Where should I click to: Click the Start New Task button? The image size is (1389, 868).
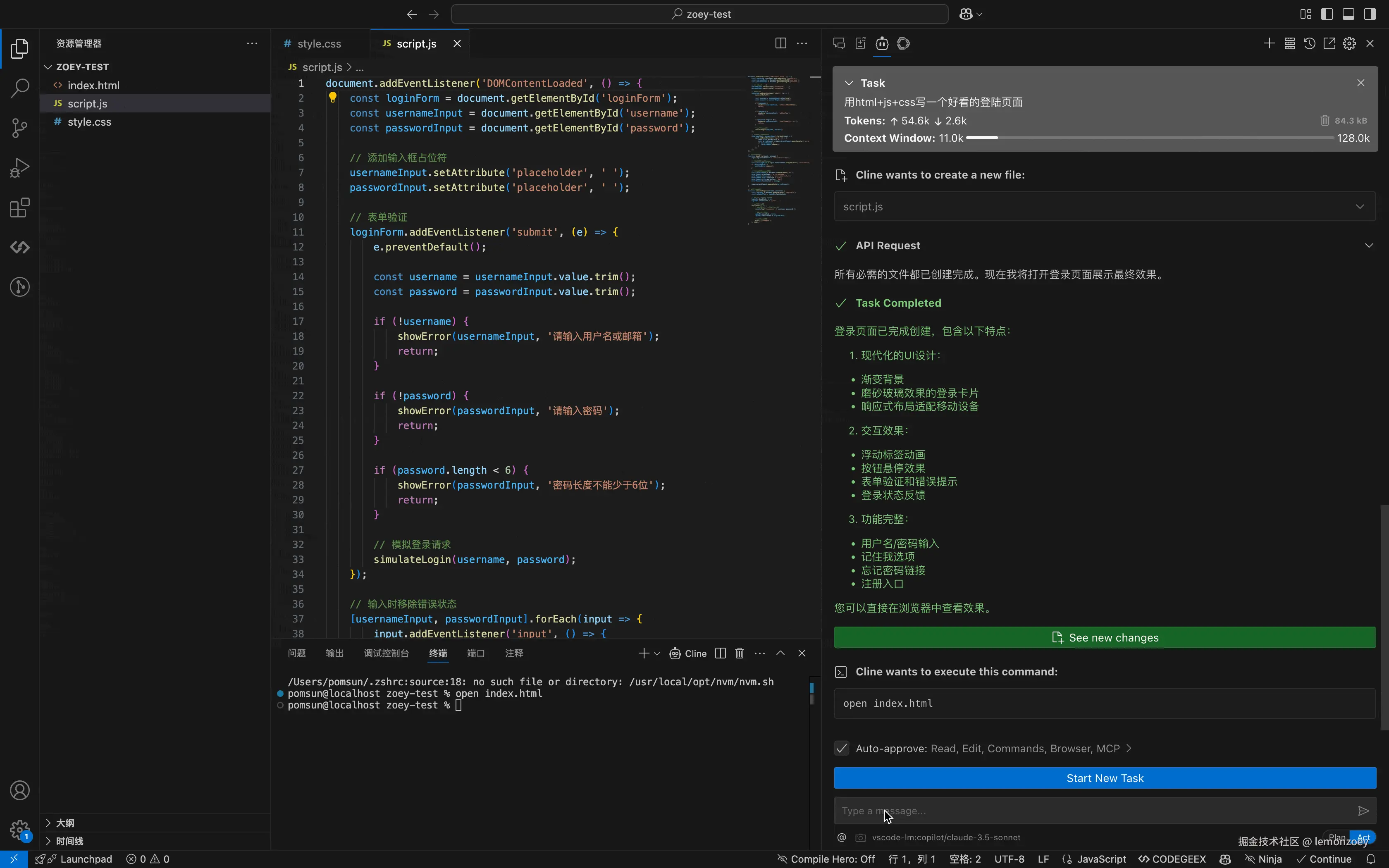click(x=1105, y=778)
